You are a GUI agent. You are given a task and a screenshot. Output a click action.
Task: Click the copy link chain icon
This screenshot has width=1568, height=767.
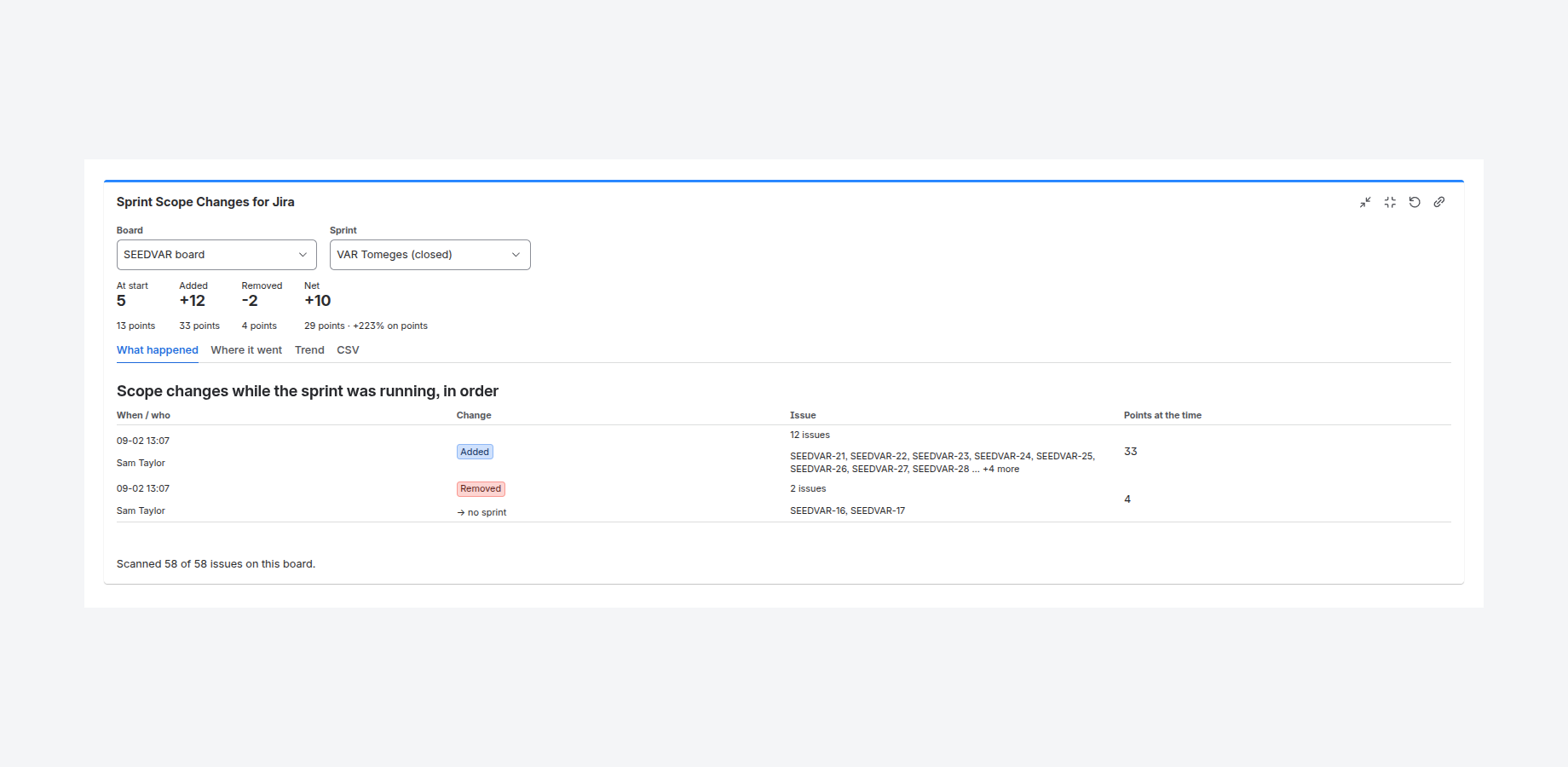[1439, 202]
